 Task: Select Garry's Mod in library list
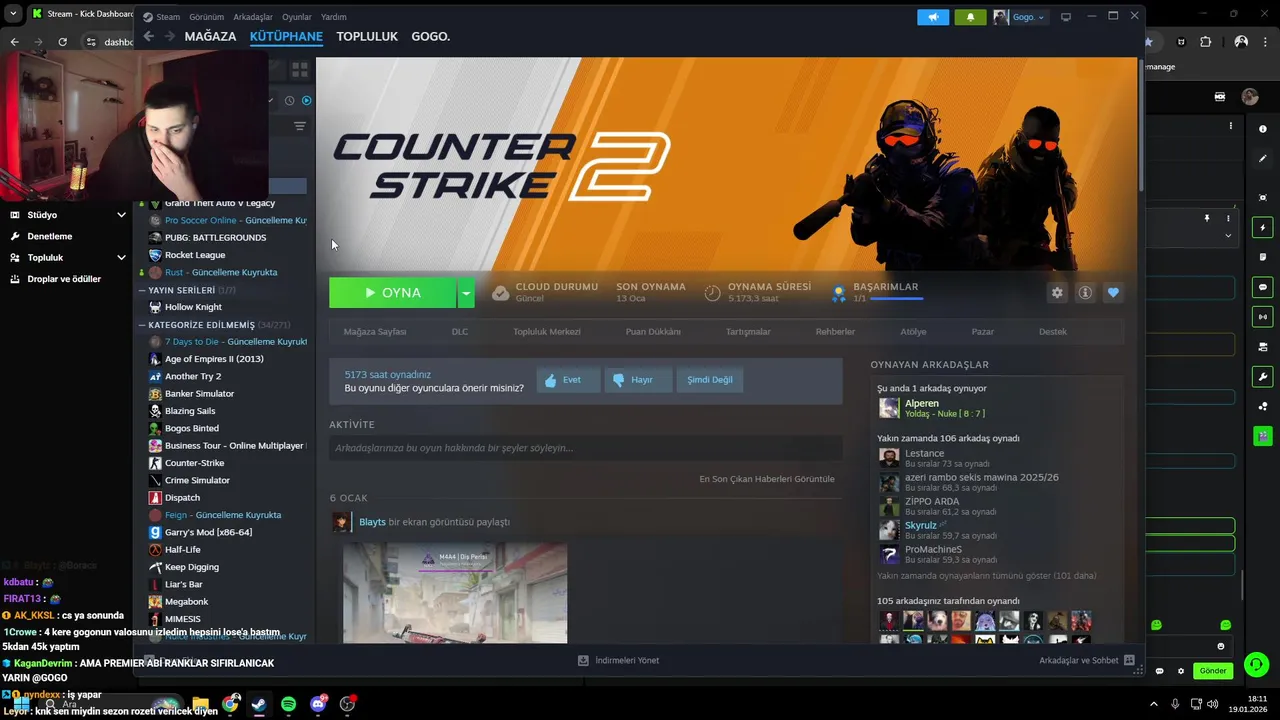tap(208, 532)
